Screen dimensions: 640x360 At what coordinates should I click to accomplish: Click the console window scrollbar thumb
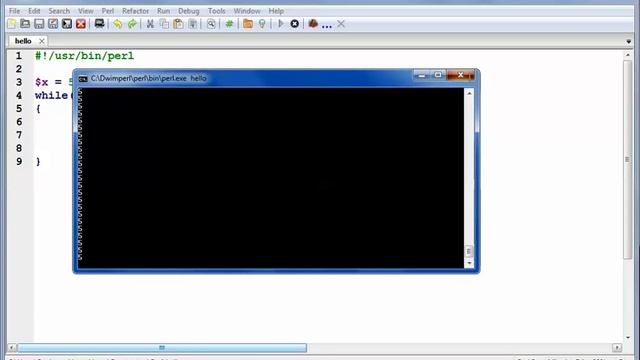[x=469, y=251]
